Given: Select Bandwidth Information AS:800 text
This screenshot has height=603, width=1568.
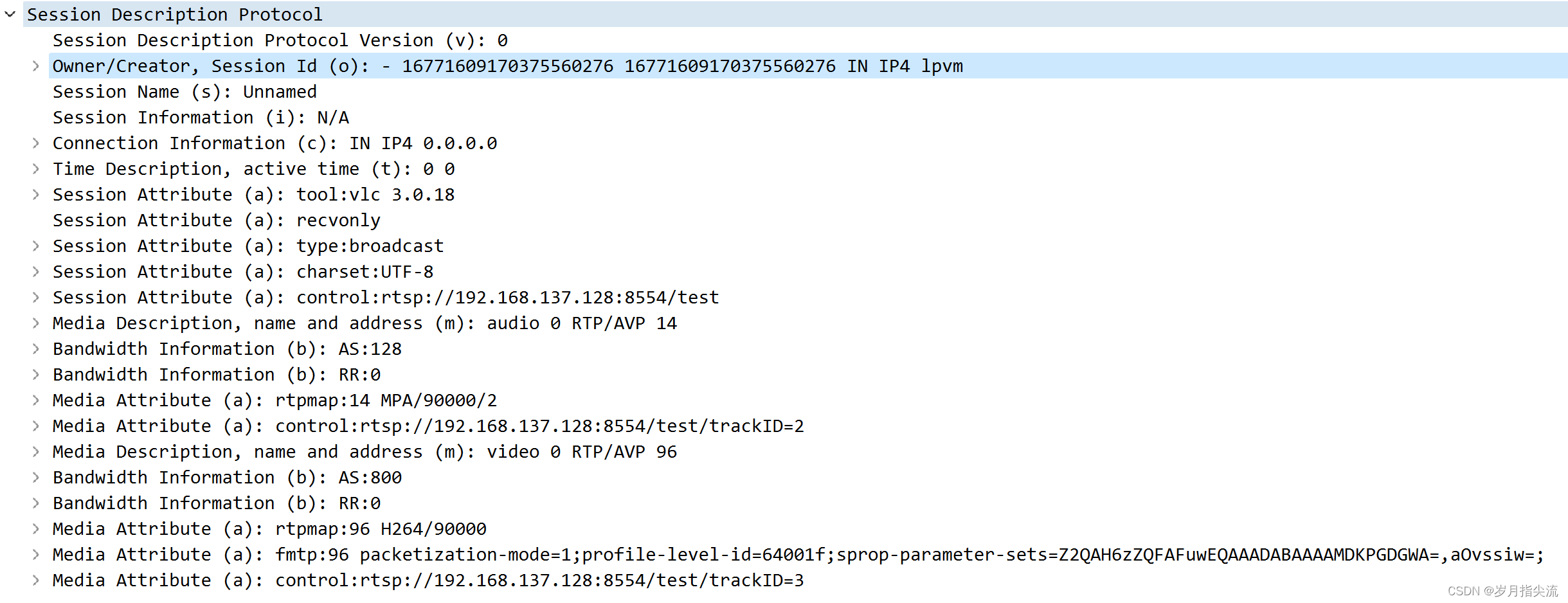Looking at the screenshot, I should pos(227,478).
